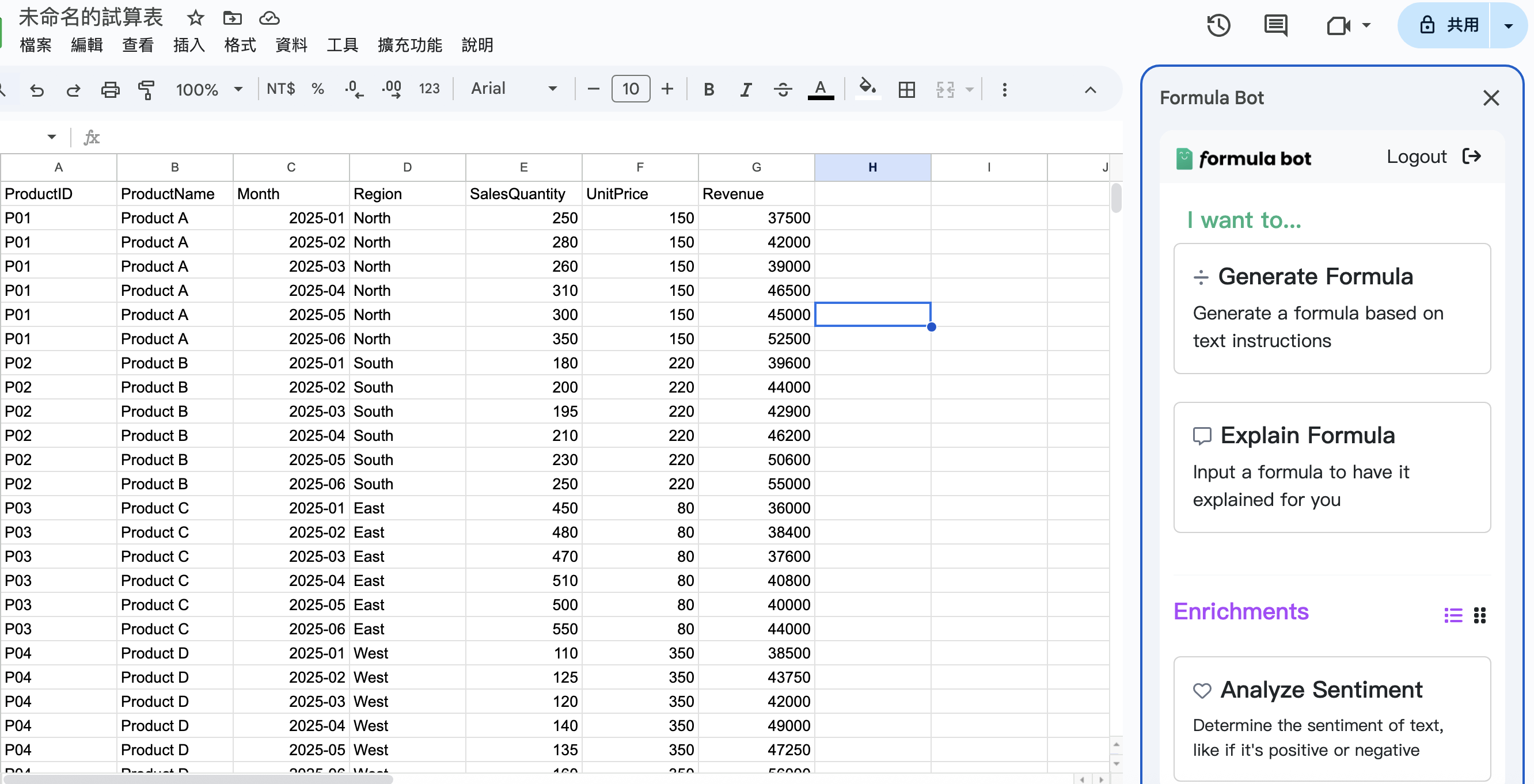1534x784 pixels.
Task: Apply strikethrough formatting
Action: coord(782,89)
